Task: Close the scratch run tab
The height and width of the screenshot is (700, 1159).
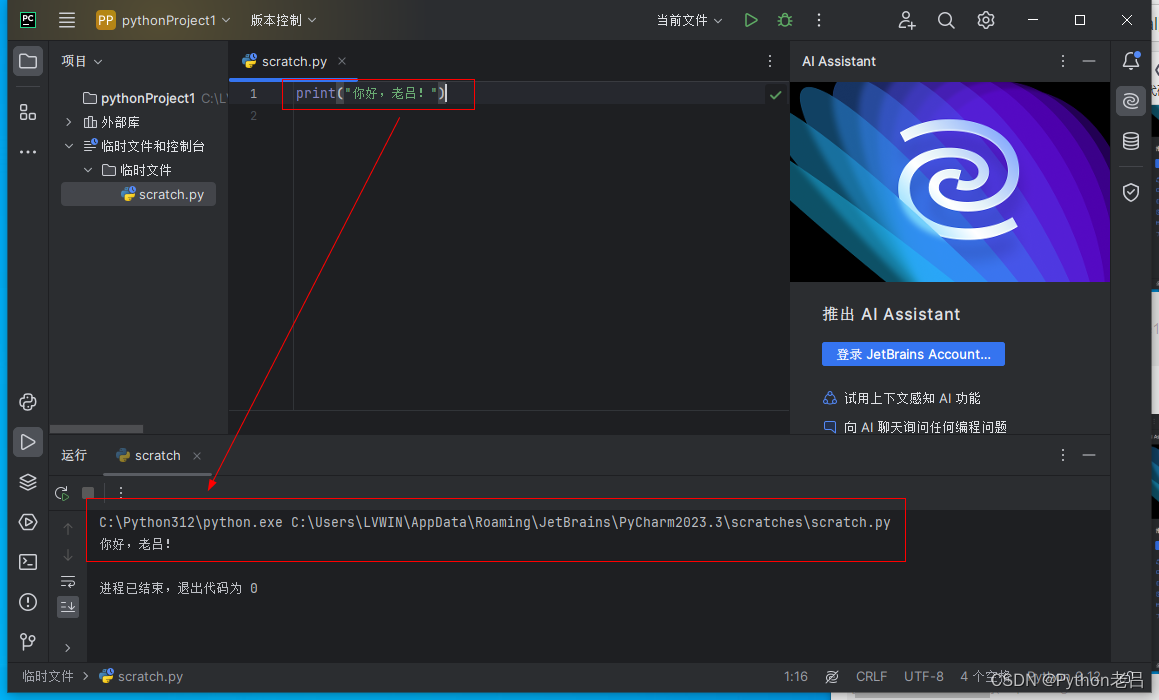Action: pos(197,456)
